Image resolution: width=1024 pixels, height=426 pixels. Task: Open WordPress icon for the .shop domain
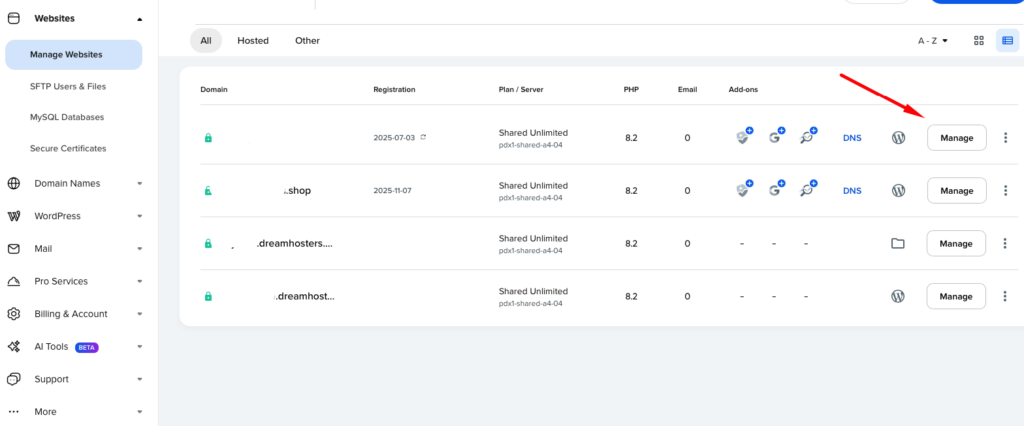tap(898, 190)
